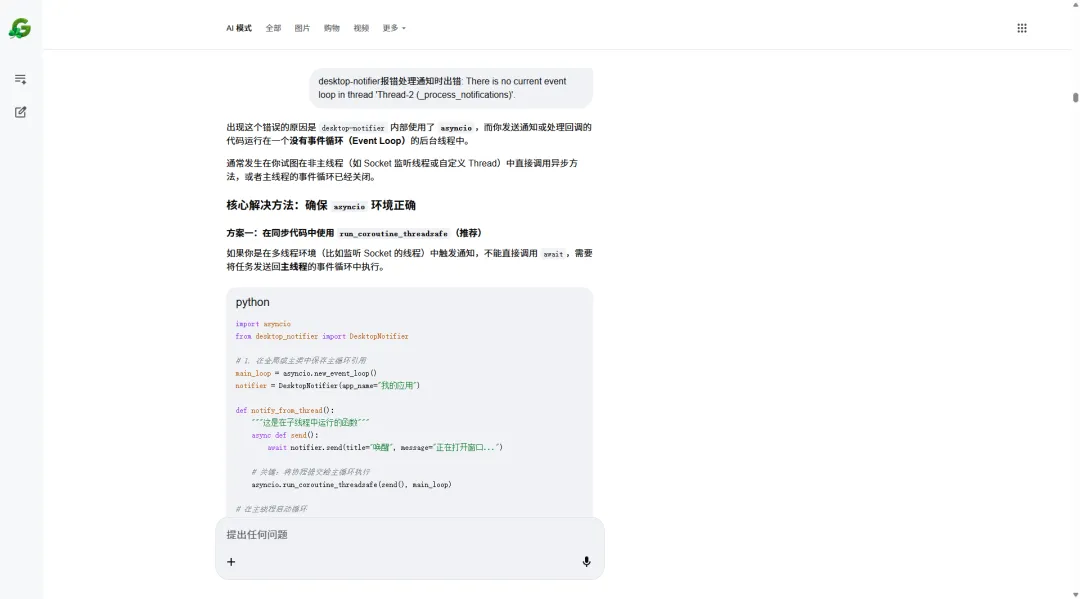Open the 图片 tab
The image size is (1080, 599).
302,28
